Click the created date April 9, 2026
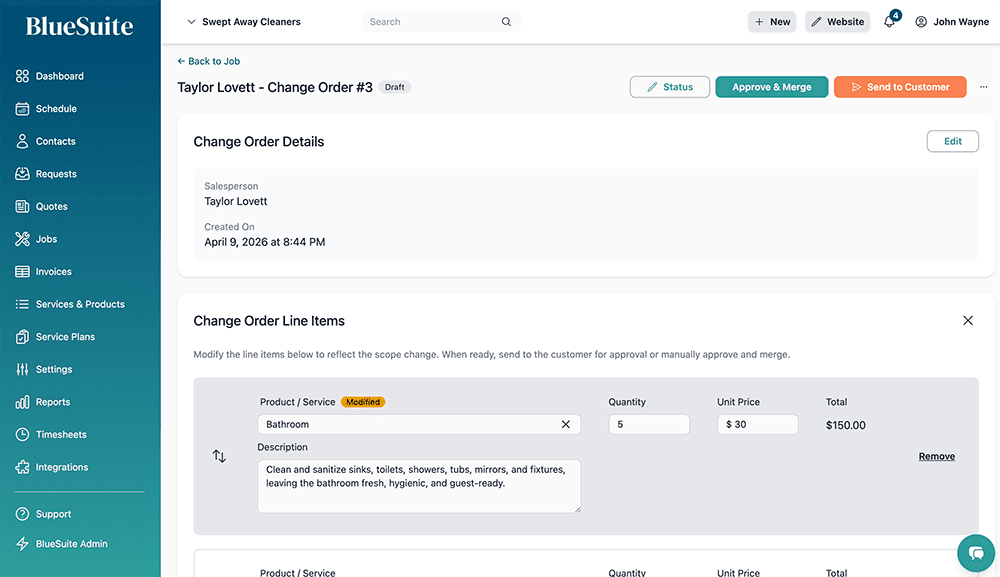 pyautogui.click(x=265, y=242)
